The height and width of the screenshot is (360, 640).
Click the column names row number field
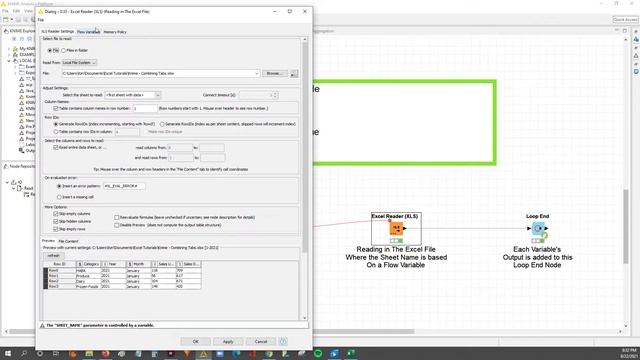coord(145,108)
